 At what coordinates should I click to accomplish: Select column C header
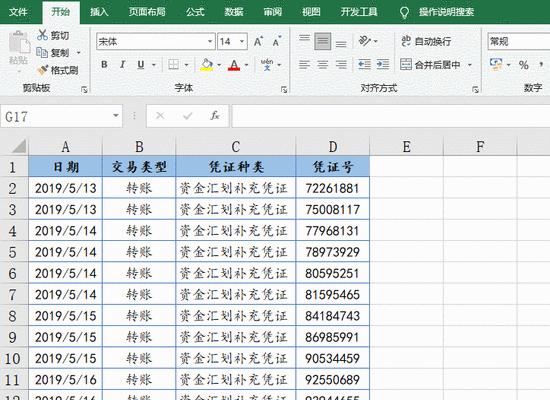coord(235,147)
